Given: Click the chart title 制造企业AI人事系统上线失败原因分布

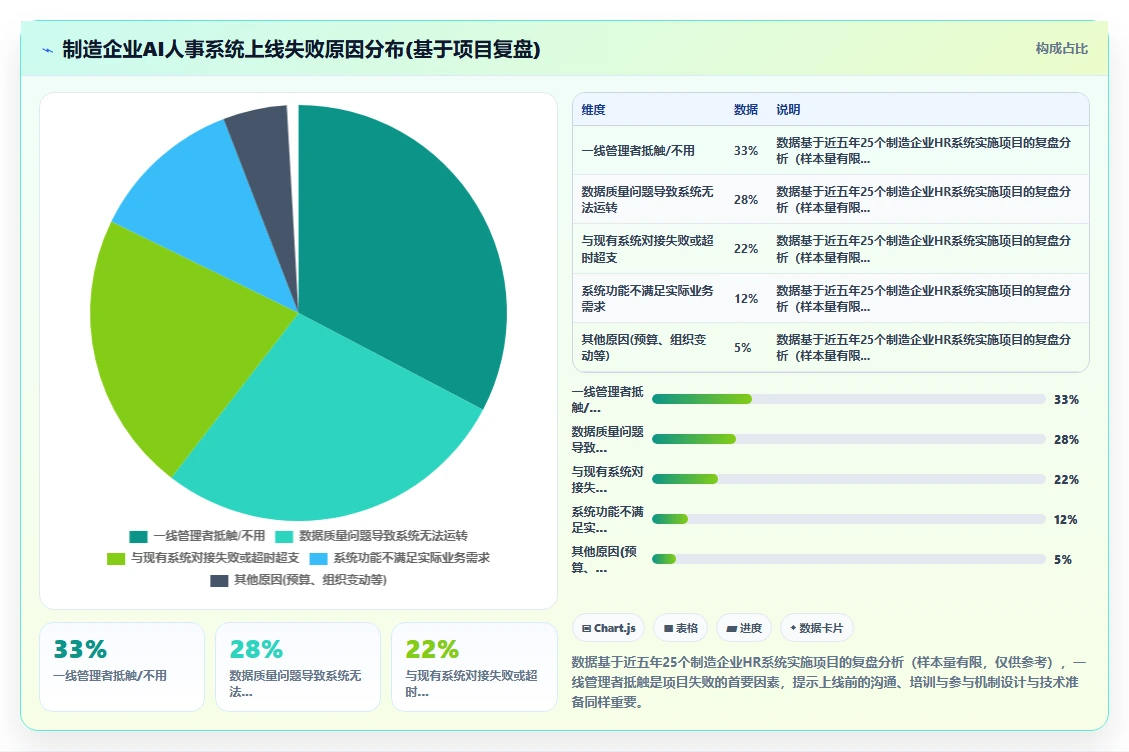Looking at the screenshot, I should pos(301,49).
